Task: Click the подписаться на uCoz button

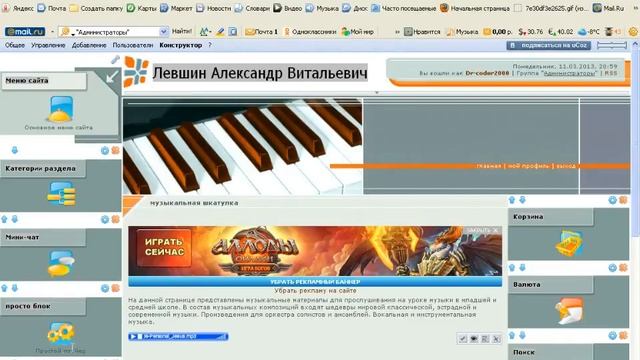Action: click(549, 45)
